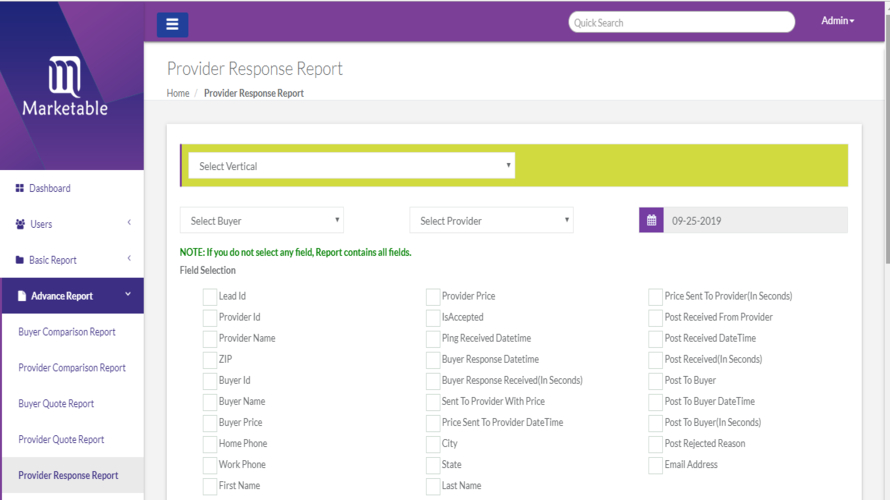
Task: Open Buyer Comparison Report
Action: 66,332
